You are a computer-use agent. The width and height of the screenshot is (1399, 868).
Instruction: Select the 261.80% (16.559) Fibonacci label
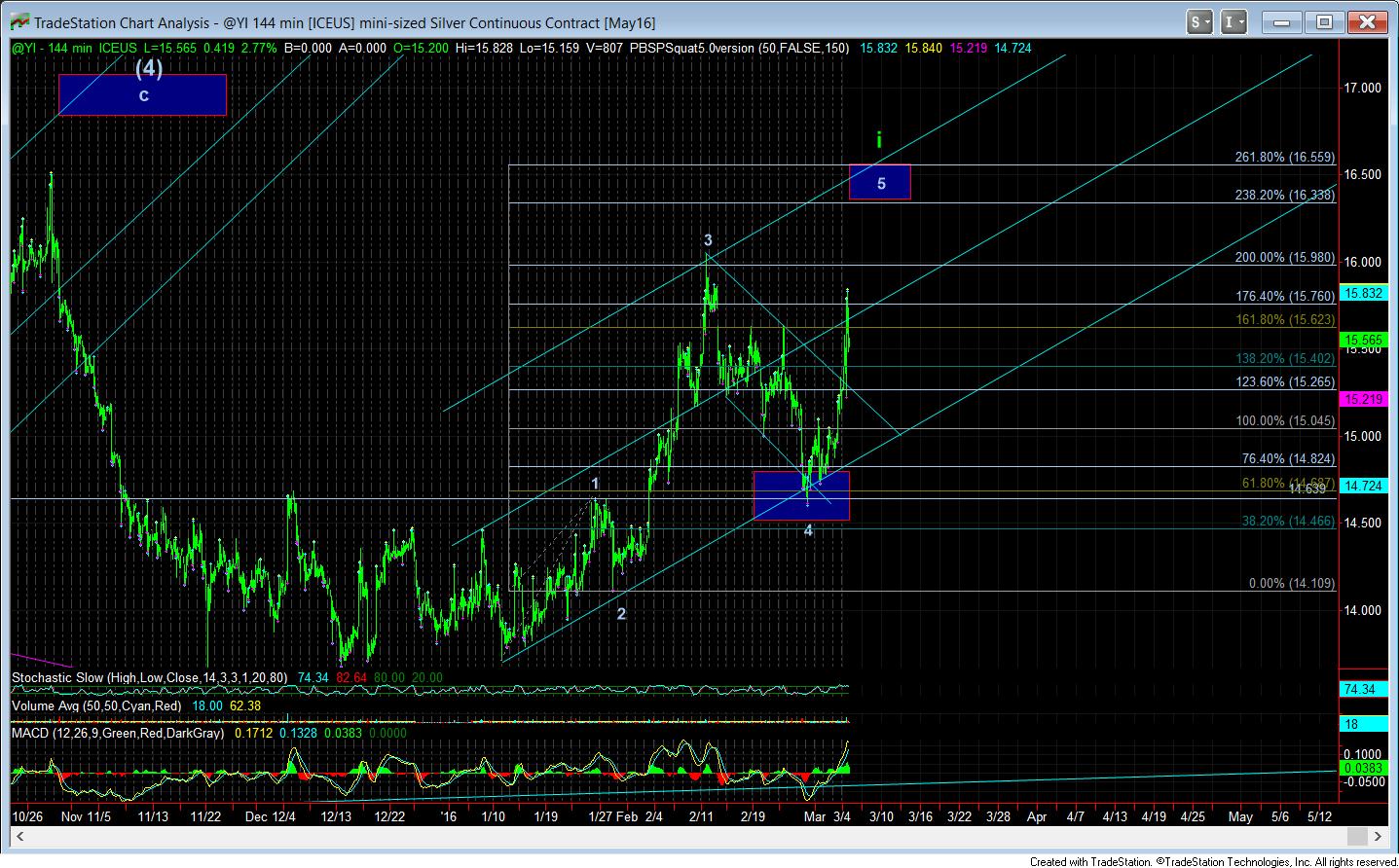pos(1284,157)
